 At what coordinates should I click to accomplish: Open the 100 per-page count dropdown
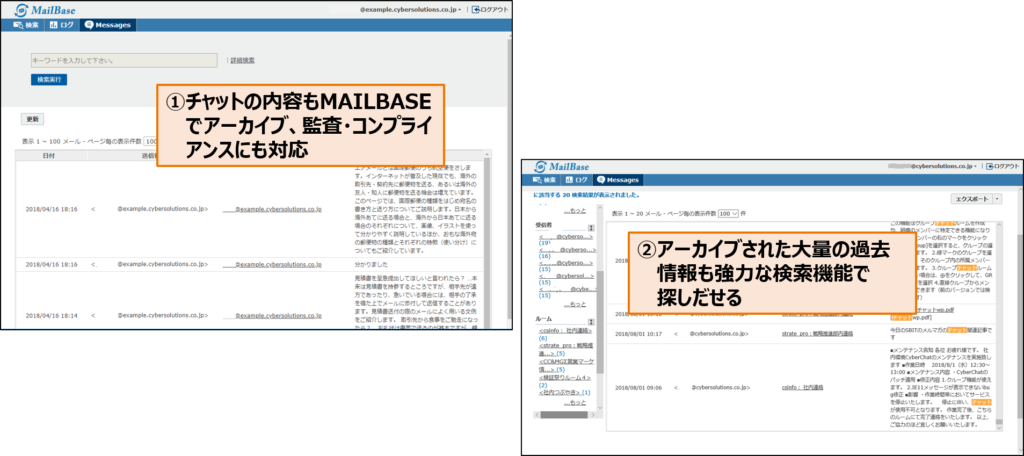[x=728, y=214]
